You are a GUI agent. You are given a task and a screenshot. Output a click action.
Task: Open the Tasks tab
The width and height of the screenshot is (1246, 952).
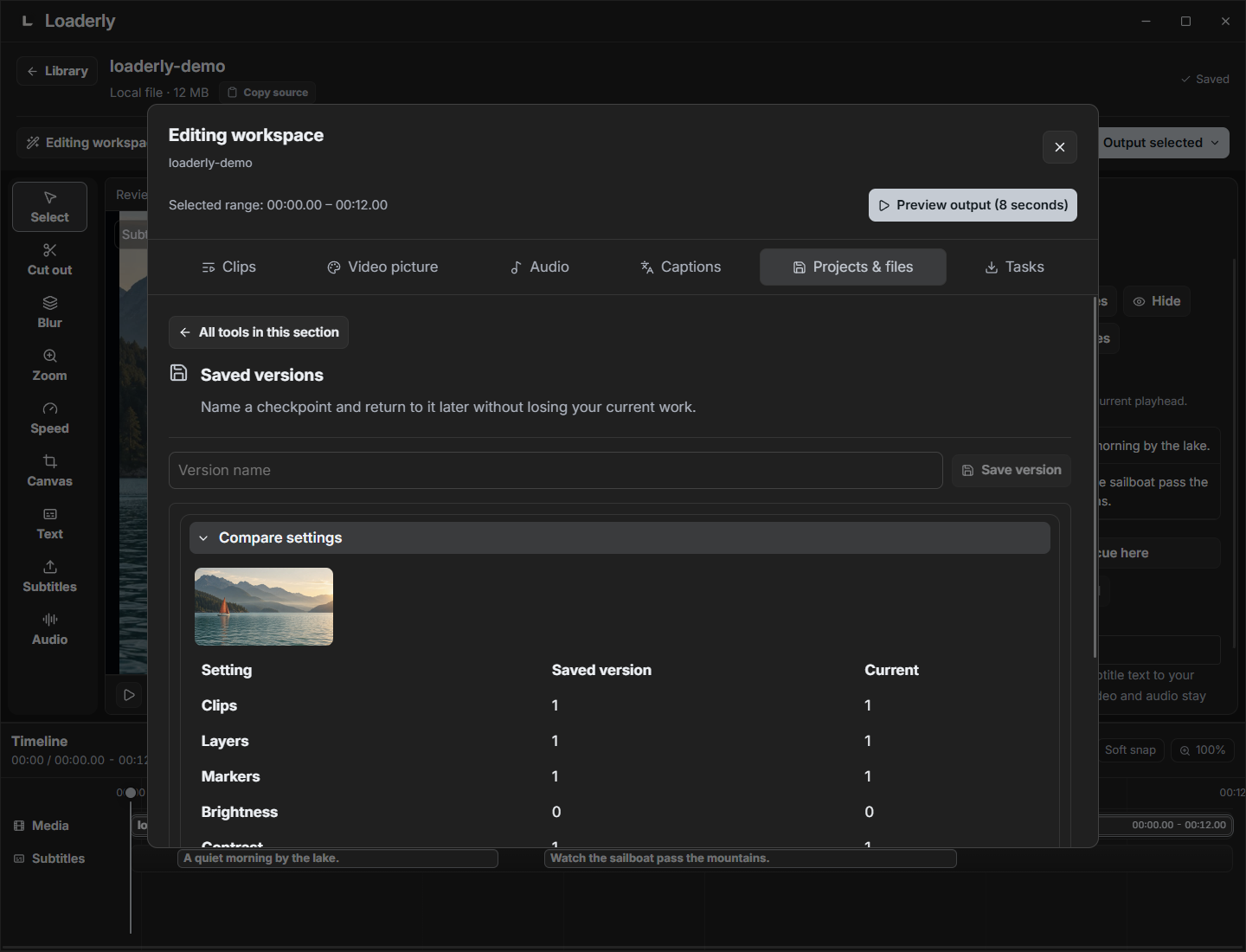click(x=1014, y=267)
